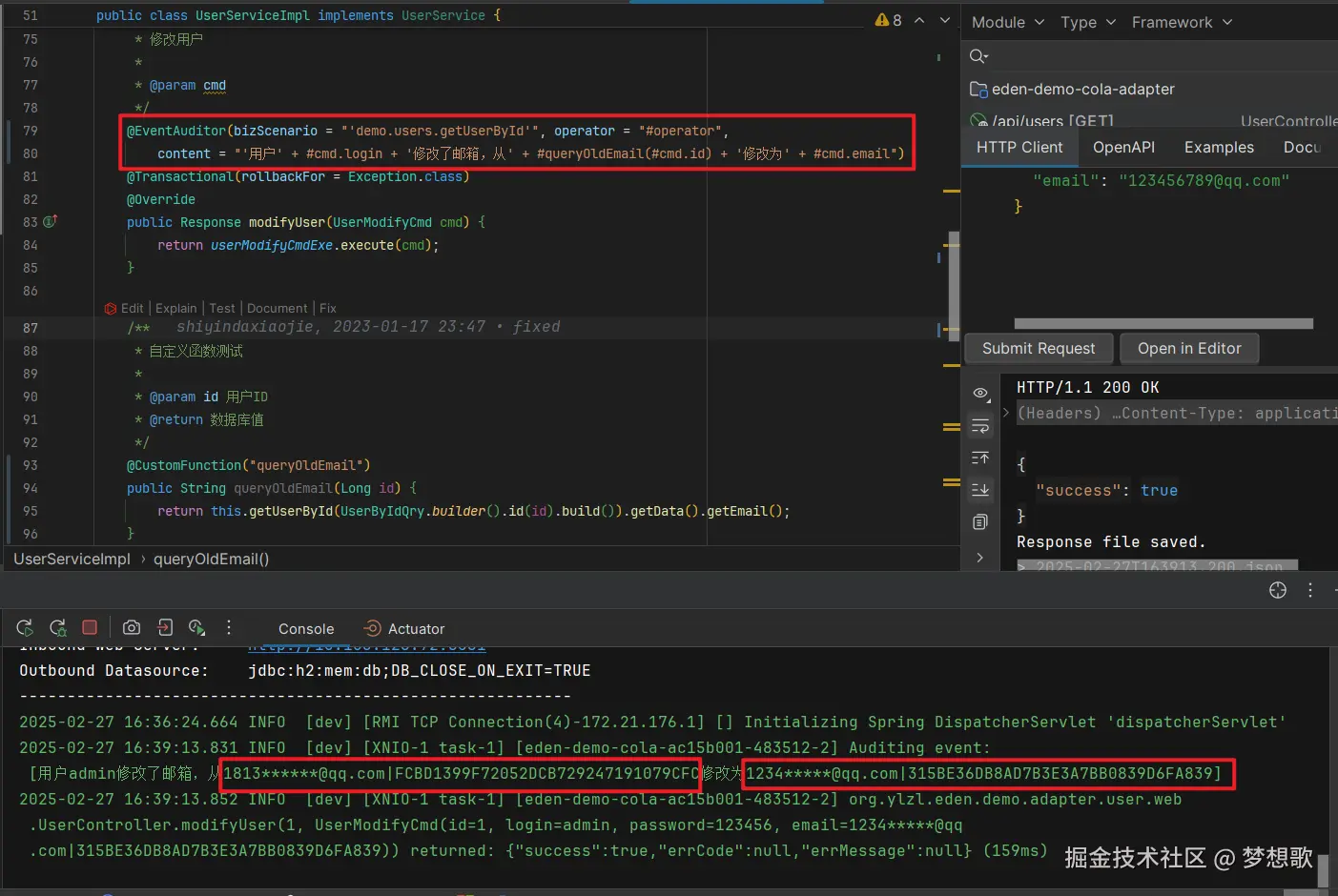Click the Exit application icon in run toolbar

(165, 627)
